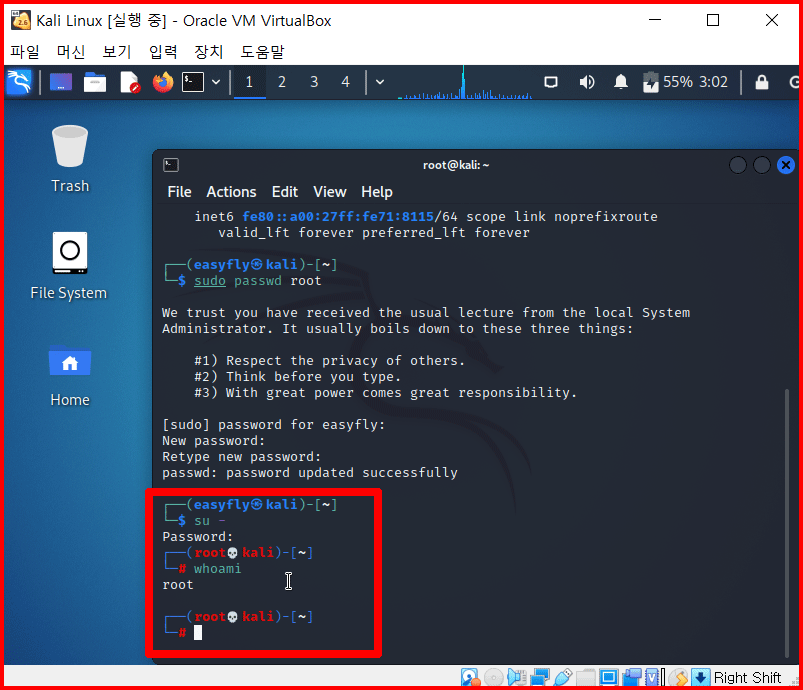Click VirtualBox audio status icon
Screen dimensions: 803x690
[517, 677]
